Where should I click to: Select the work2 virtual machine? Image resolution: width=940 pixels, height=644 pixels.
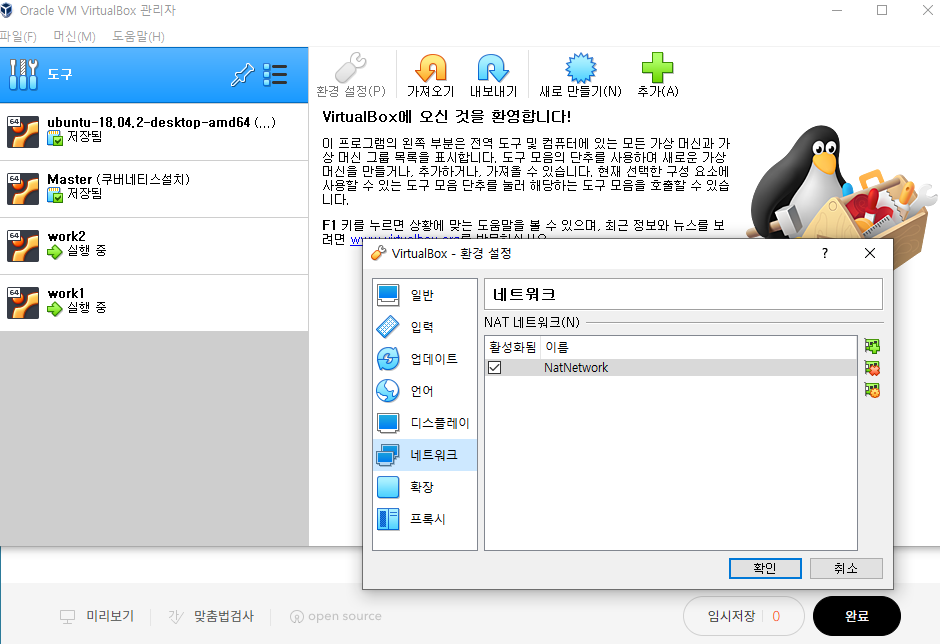pos(154,246)
